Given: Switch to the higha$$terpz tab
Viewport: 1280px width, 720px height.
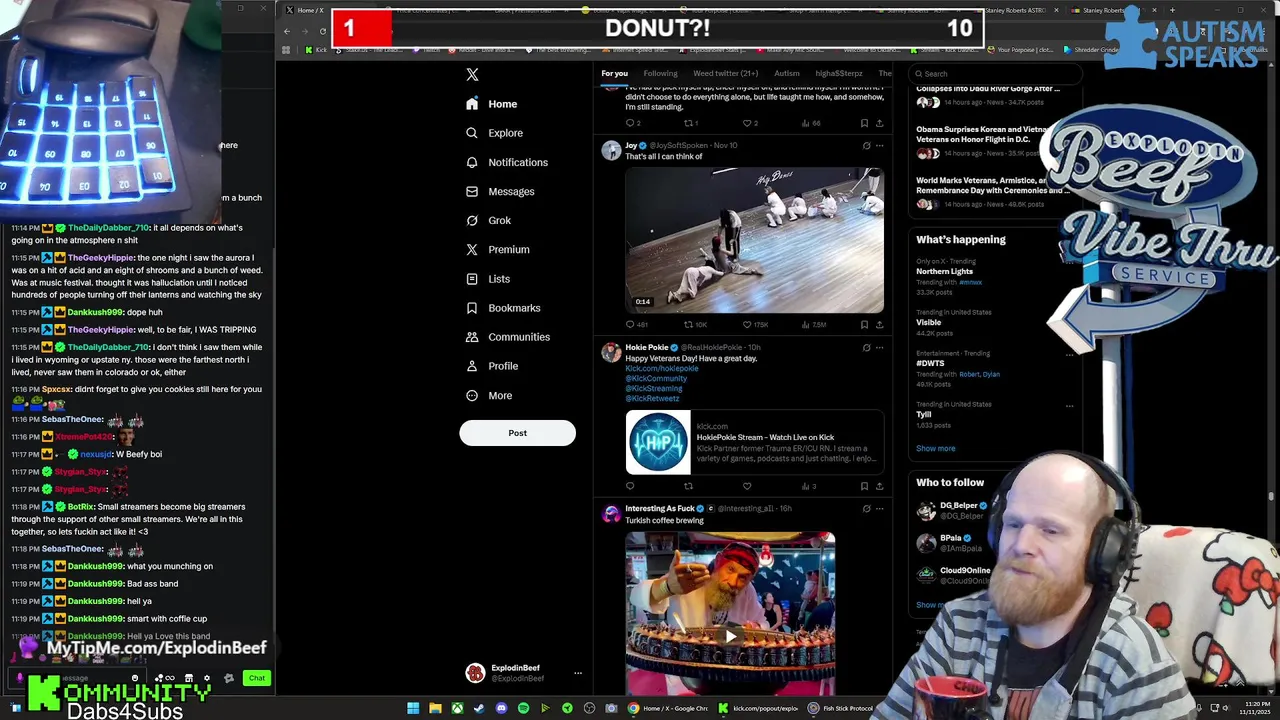Looking at the screenshot, I should [838, 73].
